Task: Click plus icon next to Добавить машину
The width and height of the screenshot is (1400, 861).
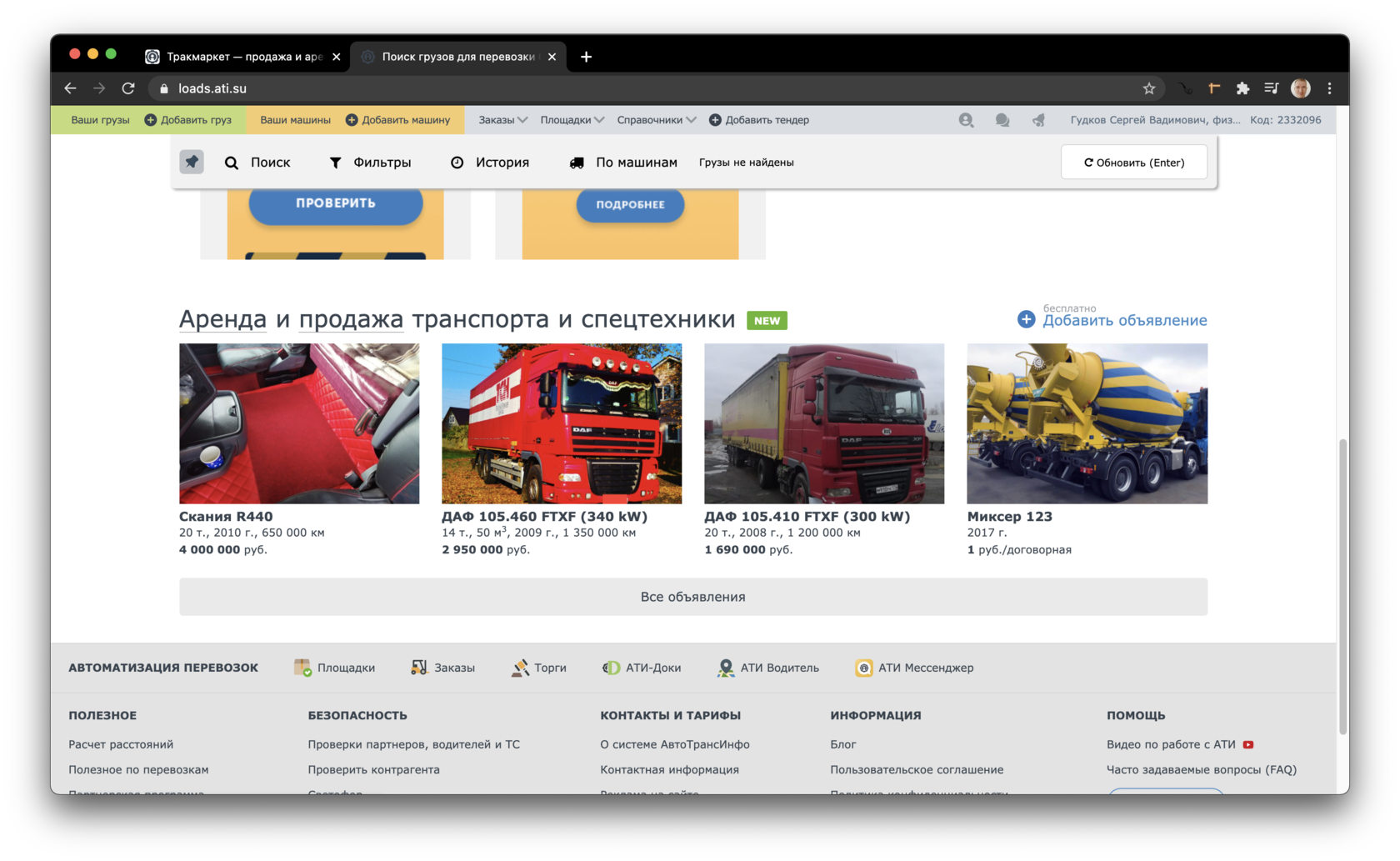Action: (x=352, y=120)
